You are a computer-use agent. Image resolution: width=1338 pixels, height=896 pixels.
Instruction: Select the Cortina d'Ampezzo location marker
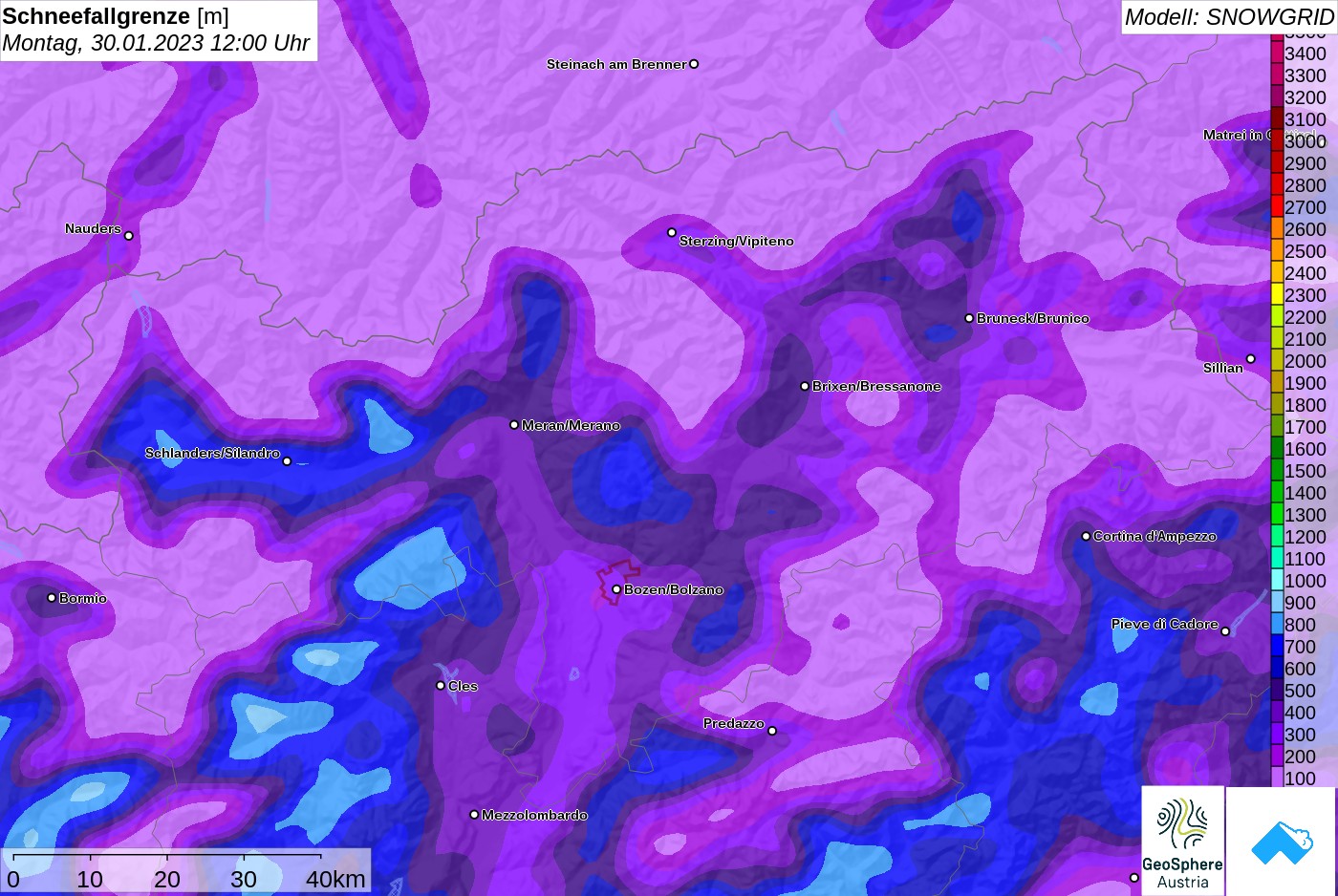[1086, 536]
